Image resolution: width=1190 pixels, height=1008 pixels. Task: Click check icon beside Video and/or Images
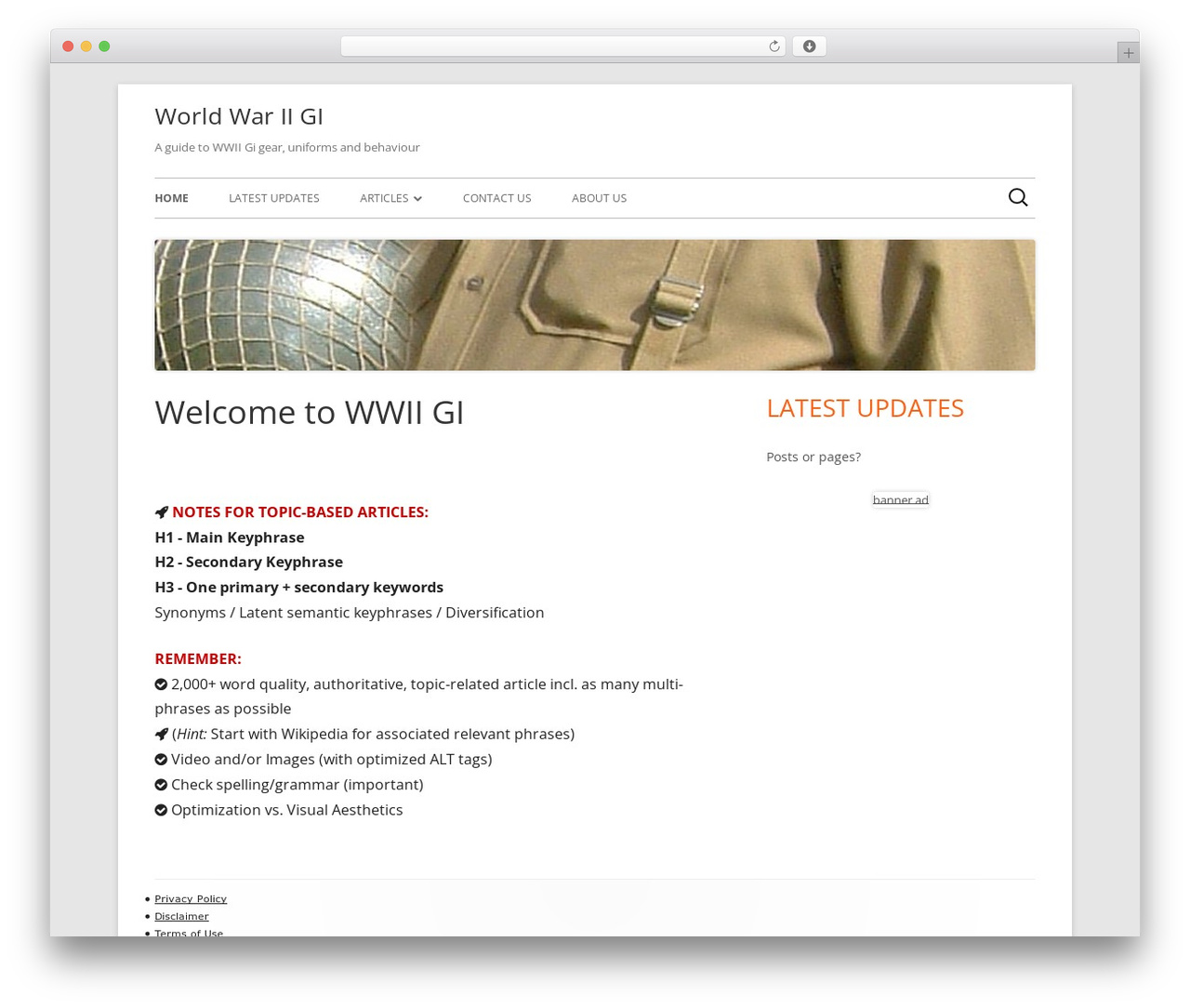(161, 760)
